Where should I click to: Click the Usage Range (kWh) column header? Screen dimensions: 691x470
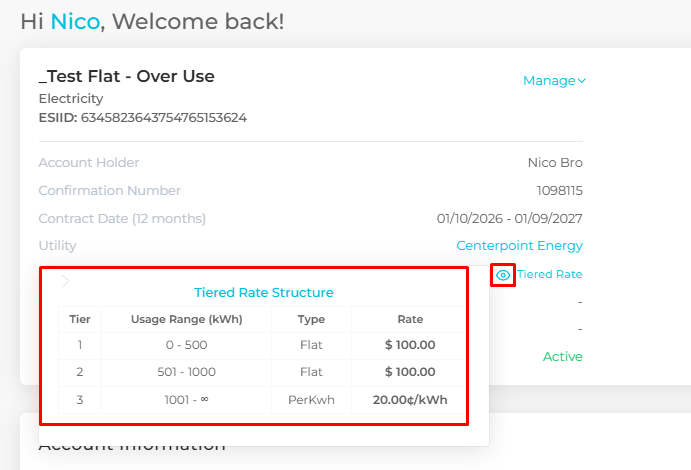pyautogui.click(x=186, y=320)
